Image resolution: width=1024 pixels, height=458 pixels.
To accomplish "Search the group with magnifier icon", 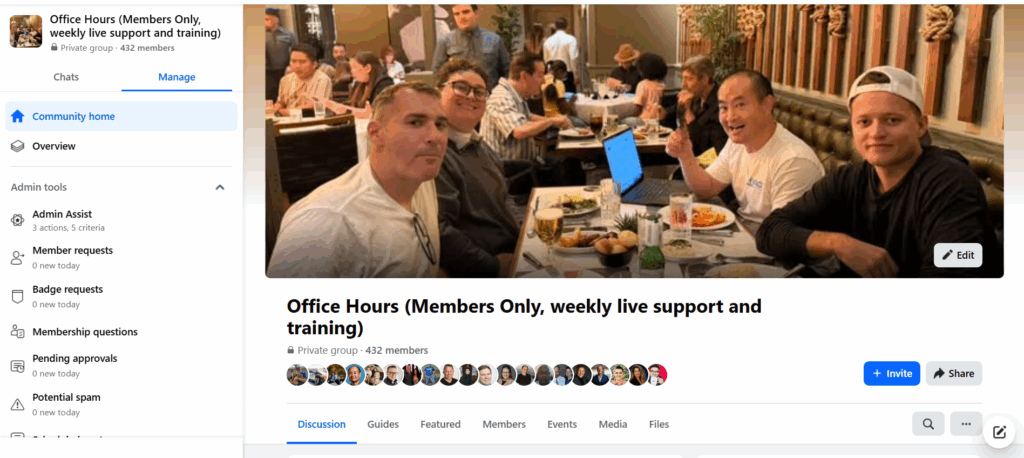I will 928,424.
